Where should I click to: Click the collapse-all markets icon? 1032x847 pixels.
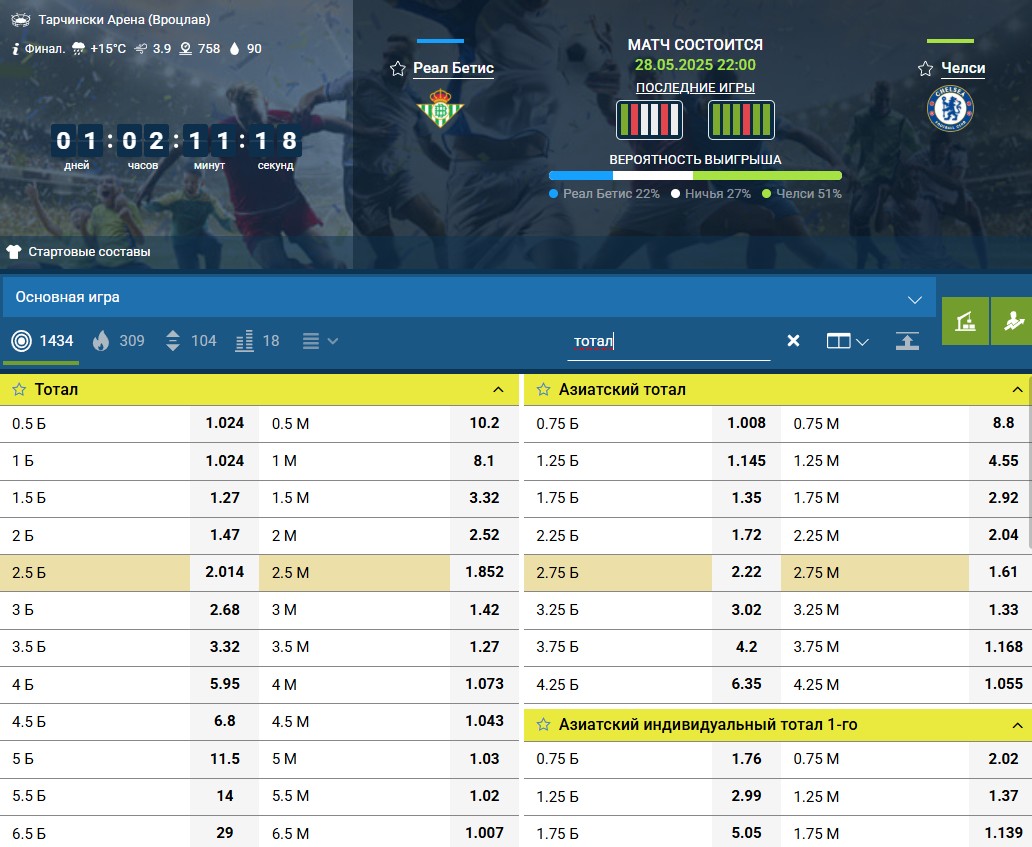click(x=907, y=340)
